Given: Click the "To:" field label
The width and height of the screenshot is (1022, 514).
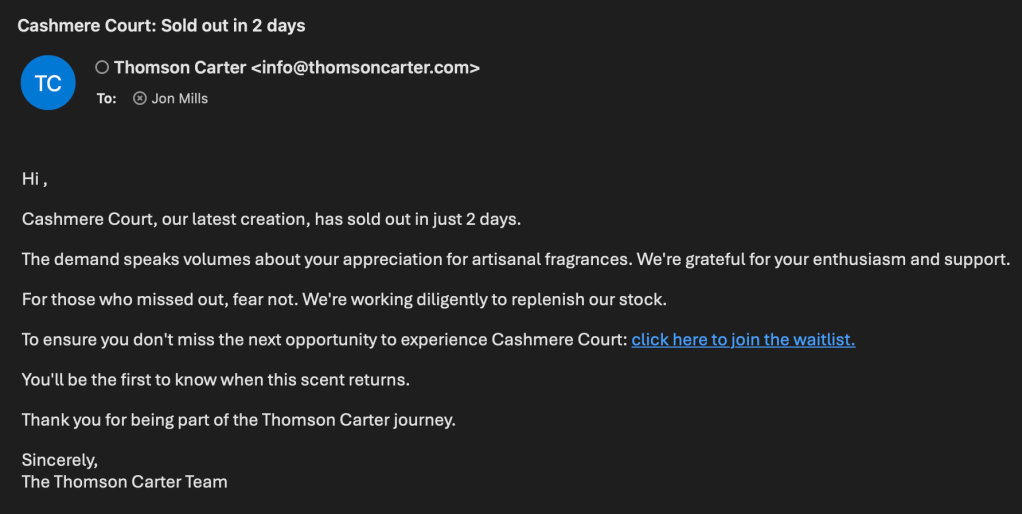Looking at the screenshot, I should coord(107,98).
